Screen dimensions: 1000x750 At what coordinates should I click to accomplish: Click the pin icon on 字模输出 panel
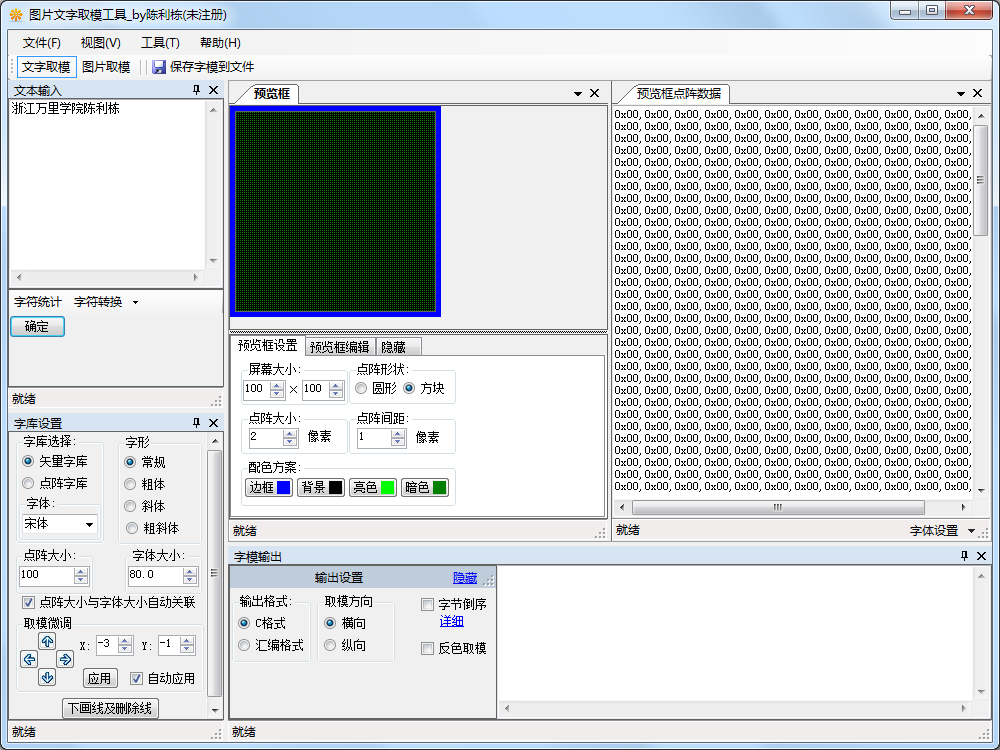964,556
